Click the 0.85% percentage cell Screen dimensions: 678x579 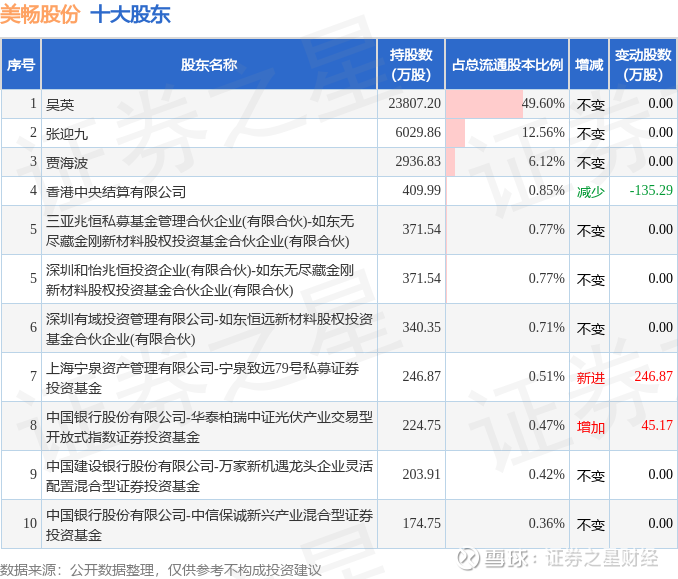tap(546, 190)
